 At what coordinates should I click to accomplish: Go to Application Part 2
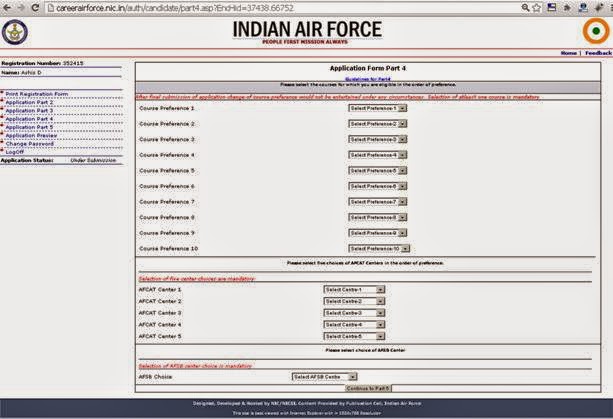click(x=29, y=102)
